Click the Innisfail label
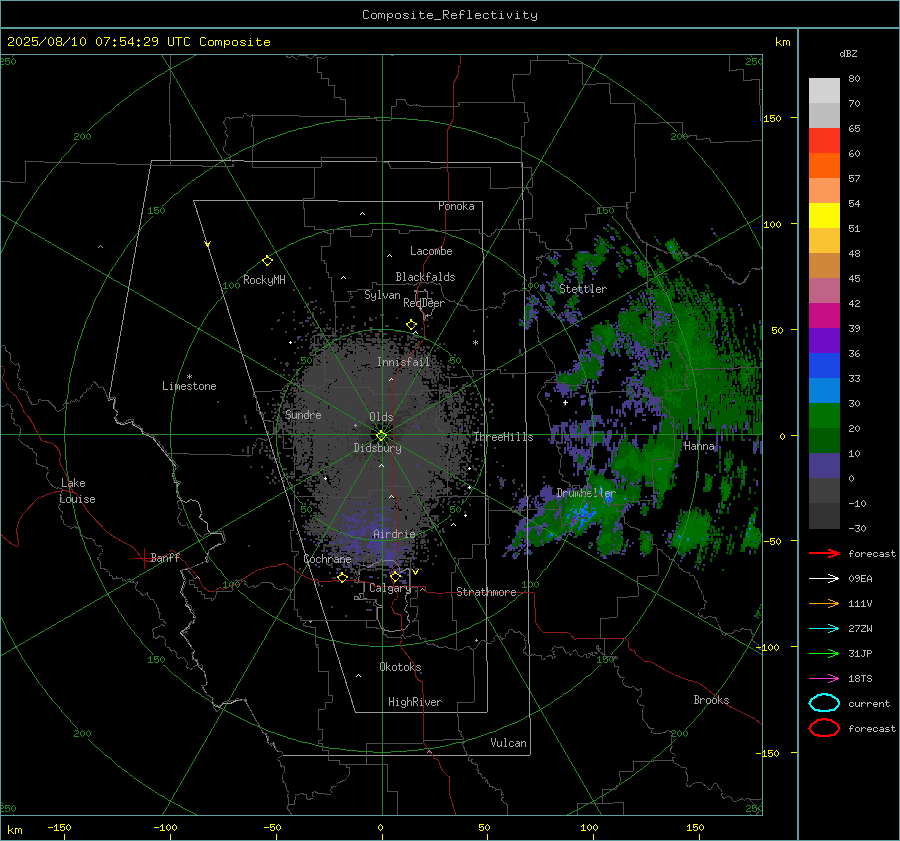The height and width of the screenshot is (841, 900). click(x=403, y=362)
